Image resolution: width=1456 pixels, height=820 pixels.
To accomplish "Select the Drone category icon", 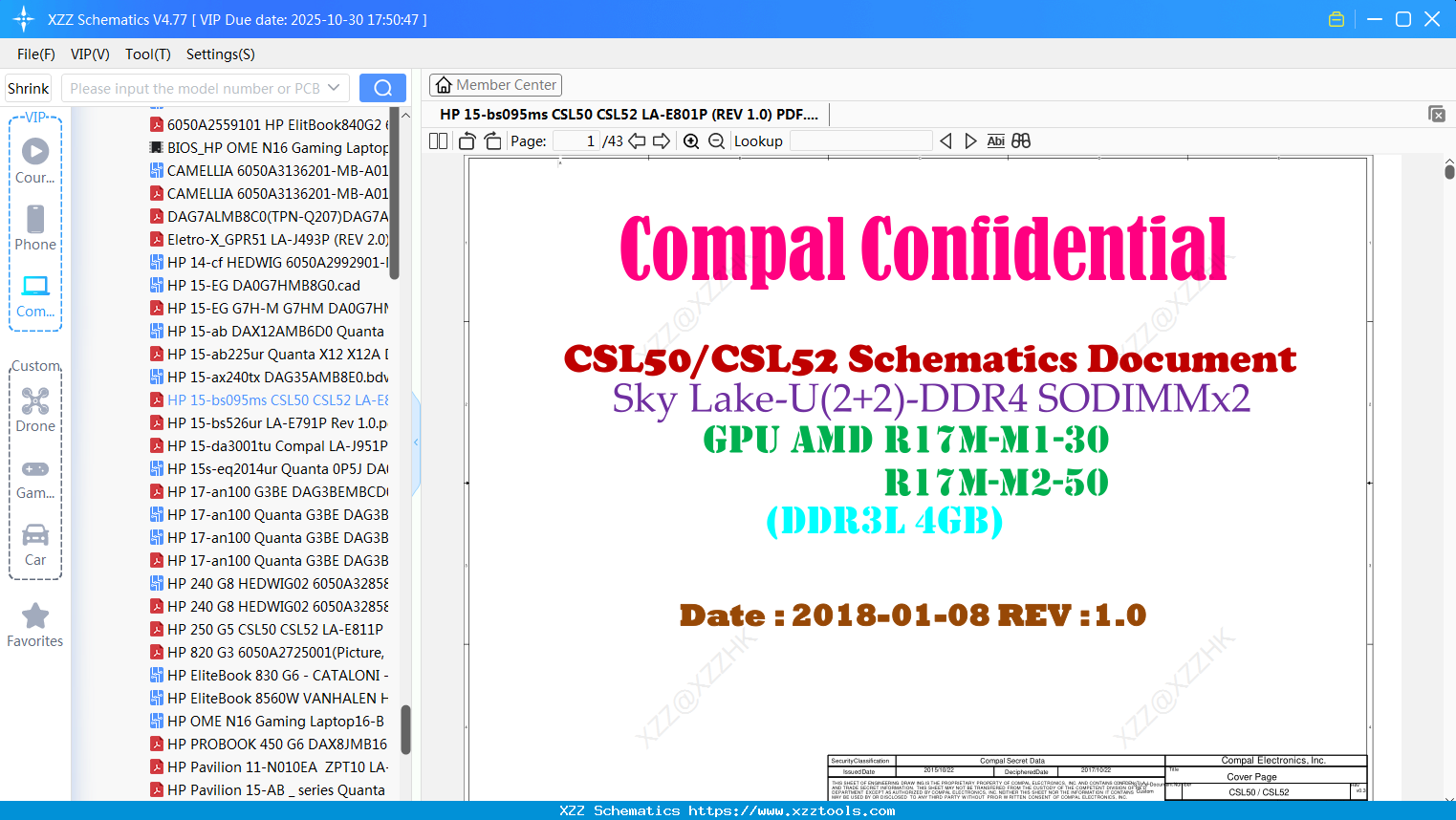I will click(35, 409).
